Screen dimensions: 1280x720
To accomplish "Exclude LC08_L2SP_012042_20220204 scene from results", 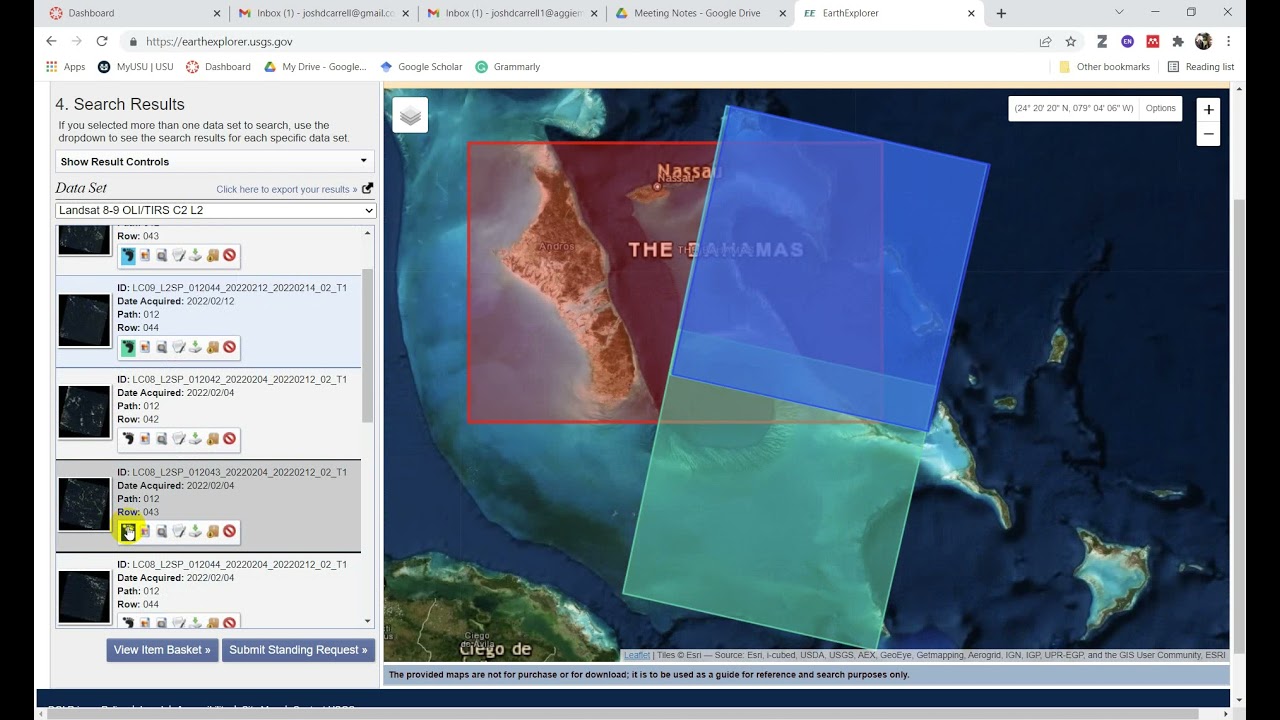I will pos(230,439).
